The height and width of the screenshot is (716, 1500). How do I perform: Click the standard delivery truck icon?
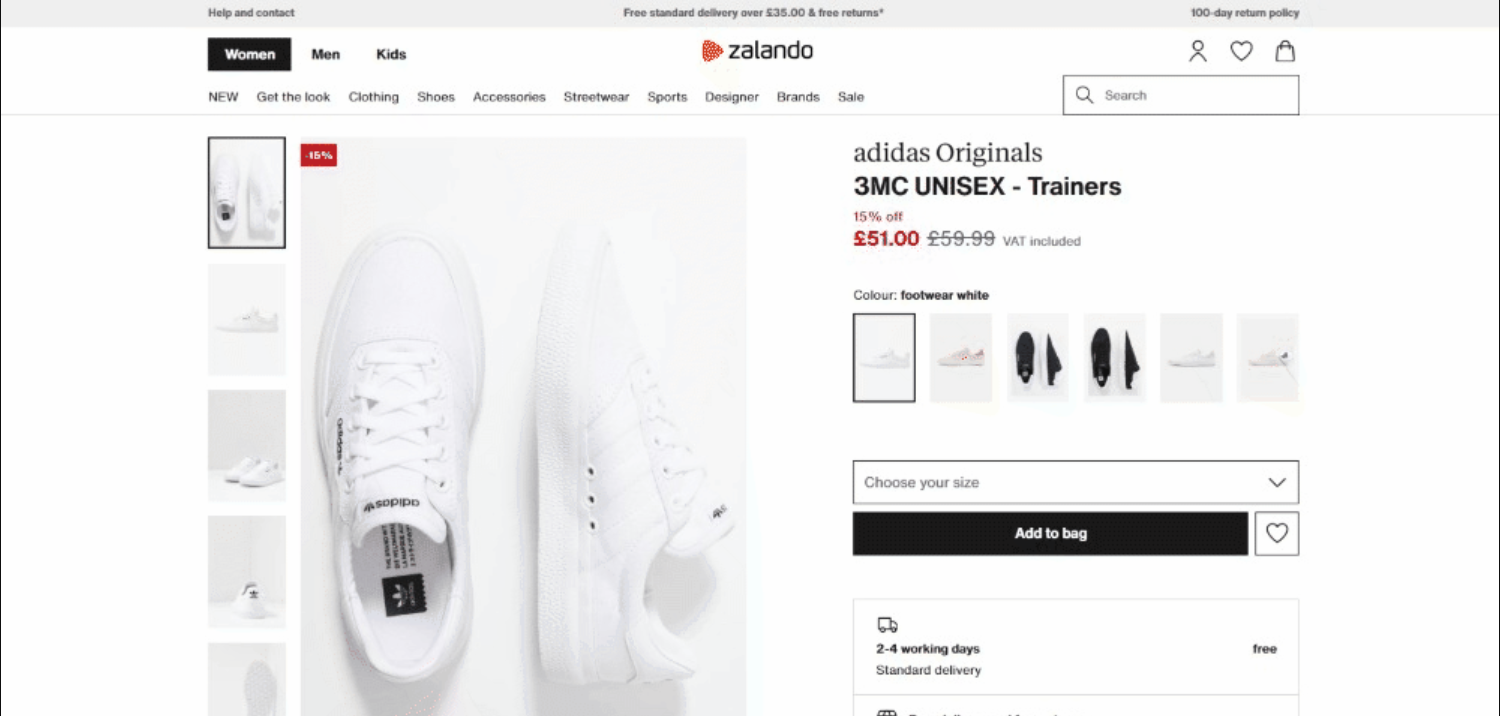point(887,623)
